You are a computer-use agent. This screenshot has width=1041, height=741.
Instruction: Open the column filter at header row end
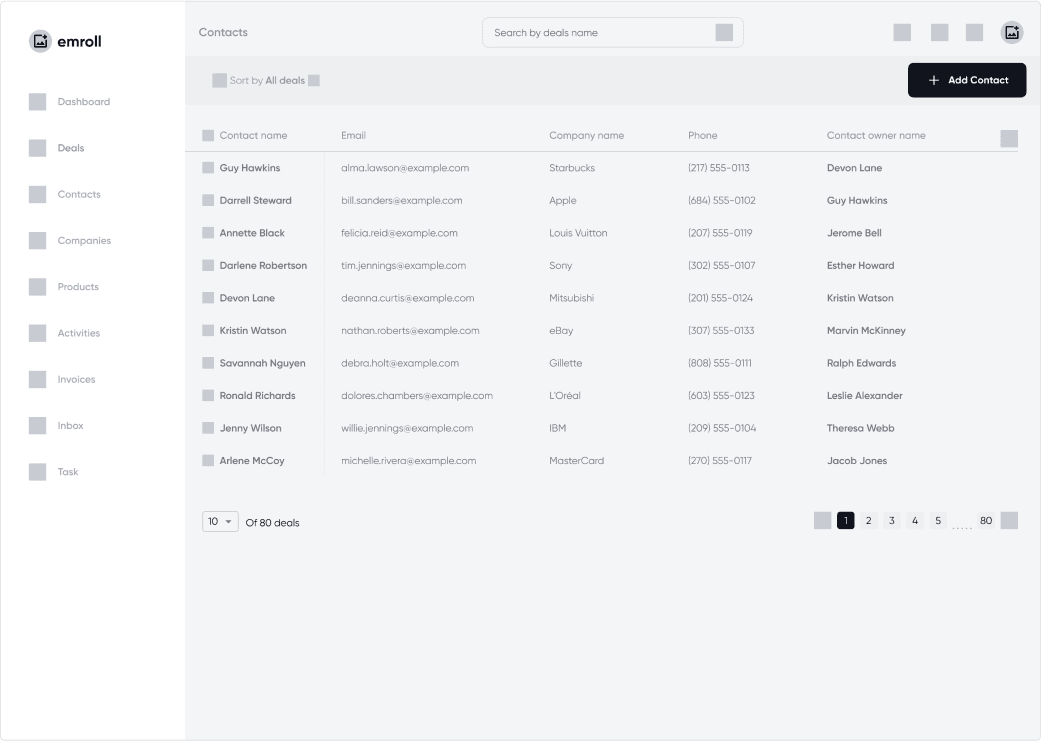[x=1008, y=139]
